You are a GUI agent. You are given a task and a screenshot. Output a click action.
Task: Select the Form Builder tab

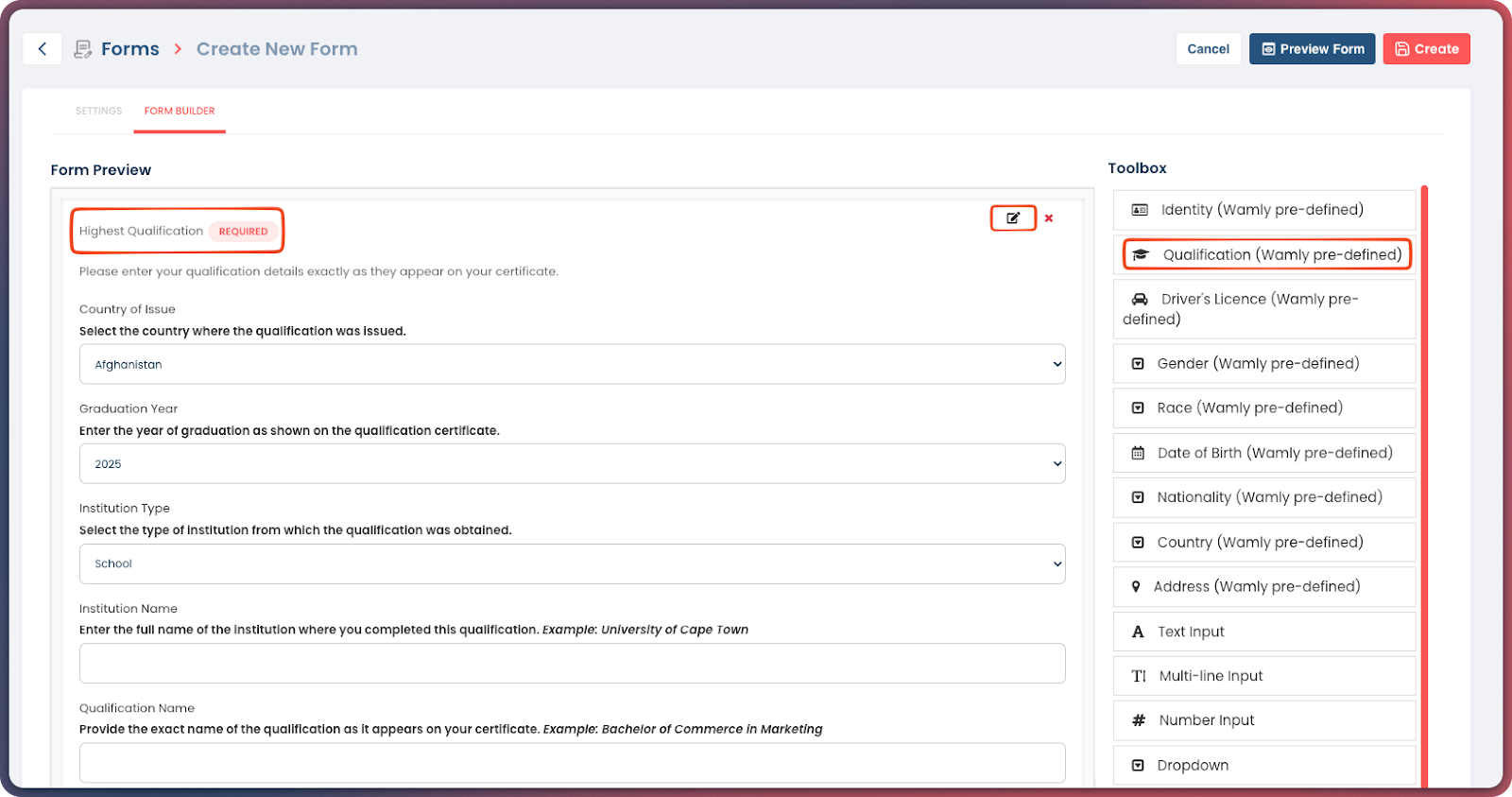click(x=180, y=112)
